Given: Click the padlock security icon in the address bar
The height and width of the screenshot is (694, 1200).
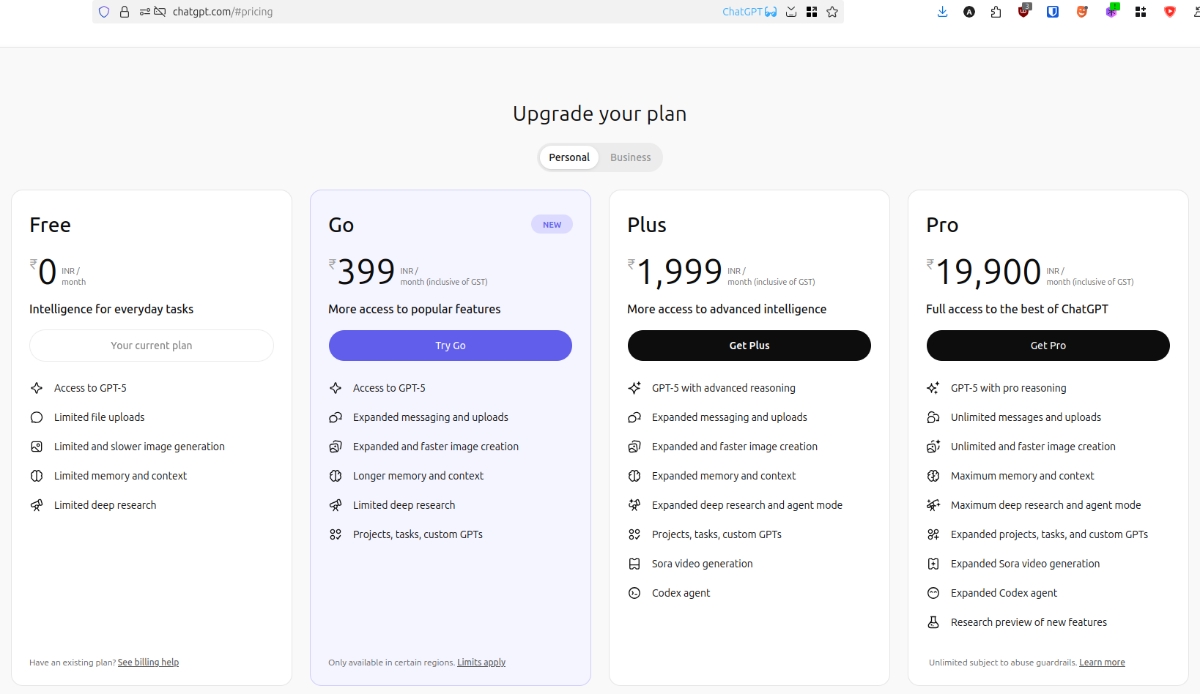Looking at the screenshot, I should 123,11.
